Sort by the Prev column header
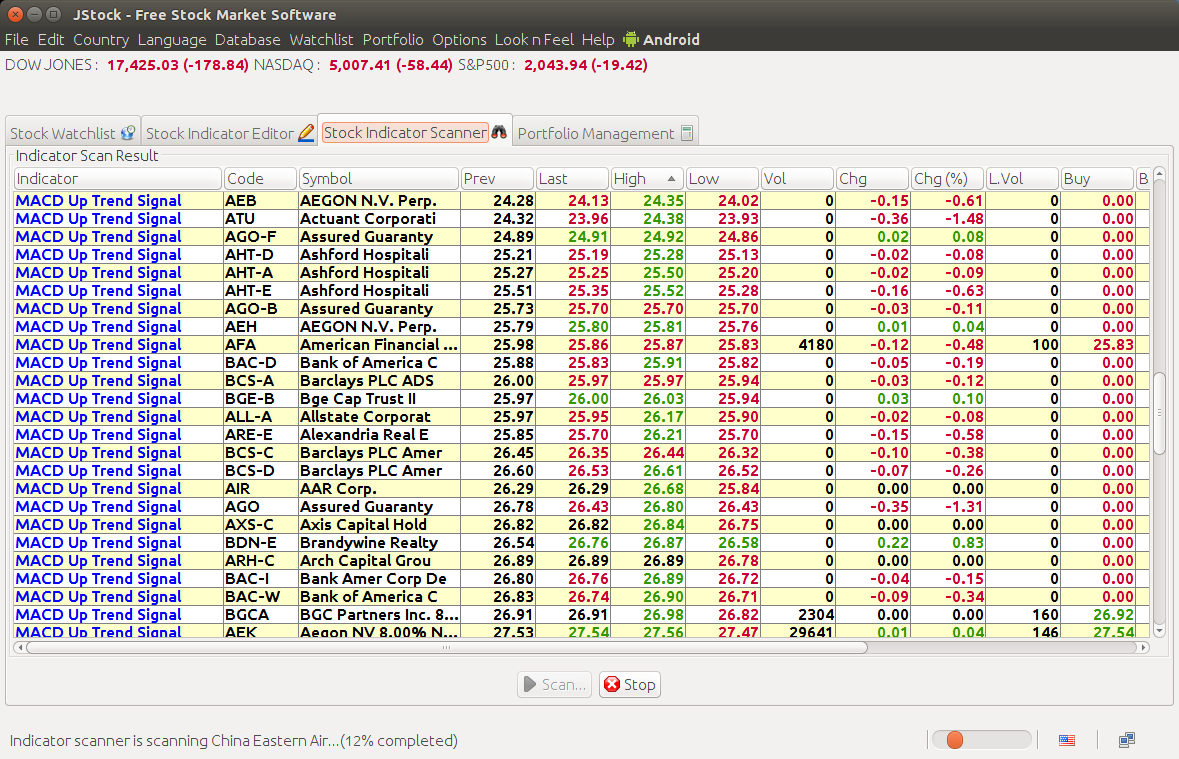 (x=496, y=179)
